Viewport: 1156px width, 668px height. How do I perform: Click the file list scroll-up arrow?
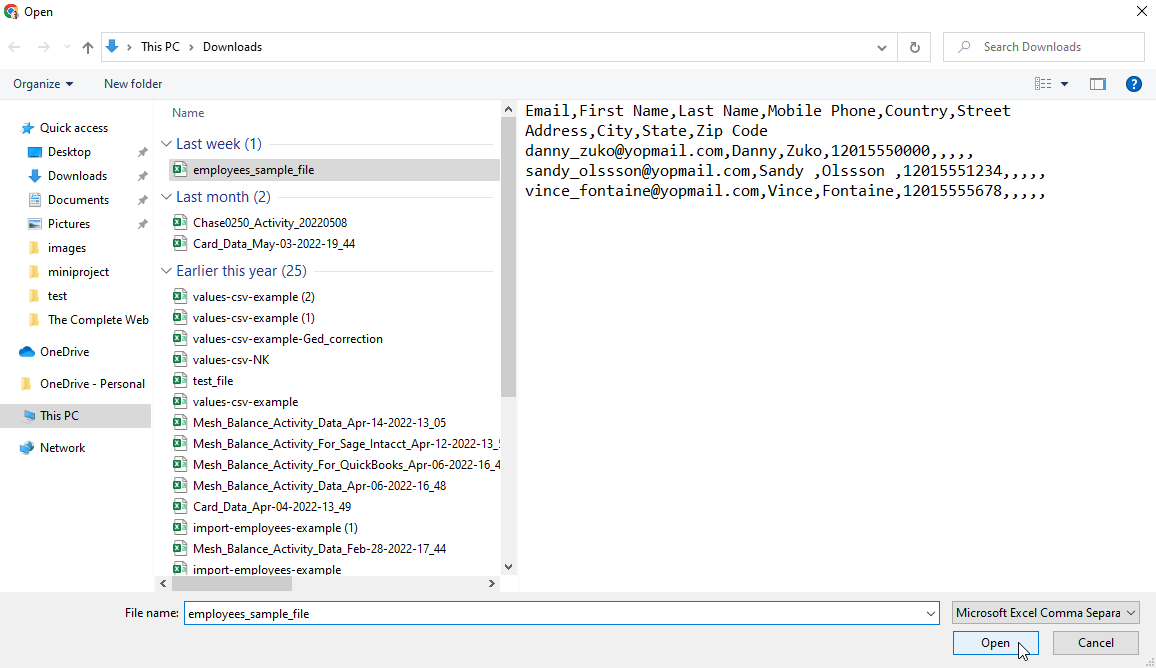click(x=508, y=109)
